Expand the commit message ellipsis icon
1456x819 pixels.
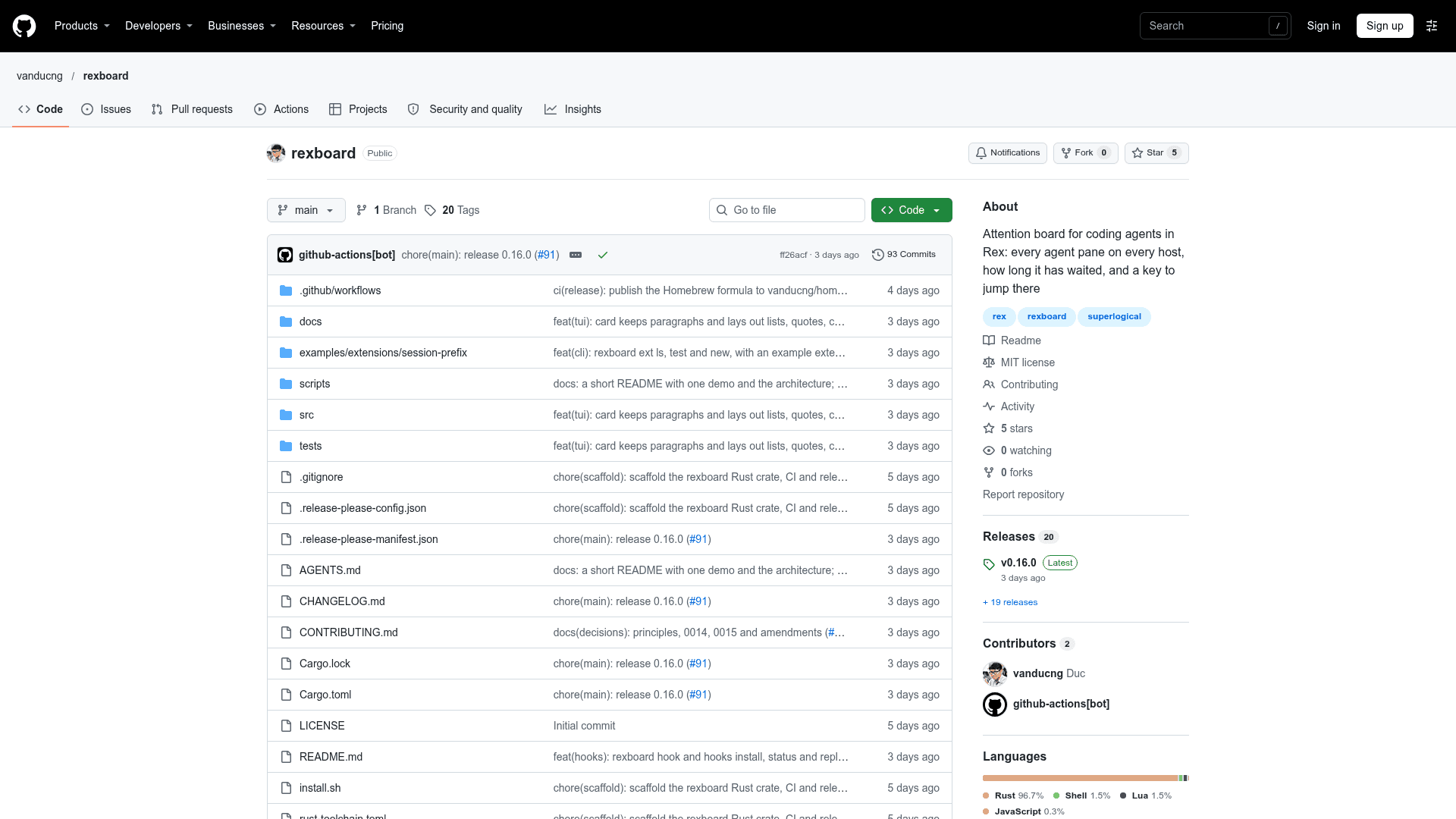[x=576, y=255]
